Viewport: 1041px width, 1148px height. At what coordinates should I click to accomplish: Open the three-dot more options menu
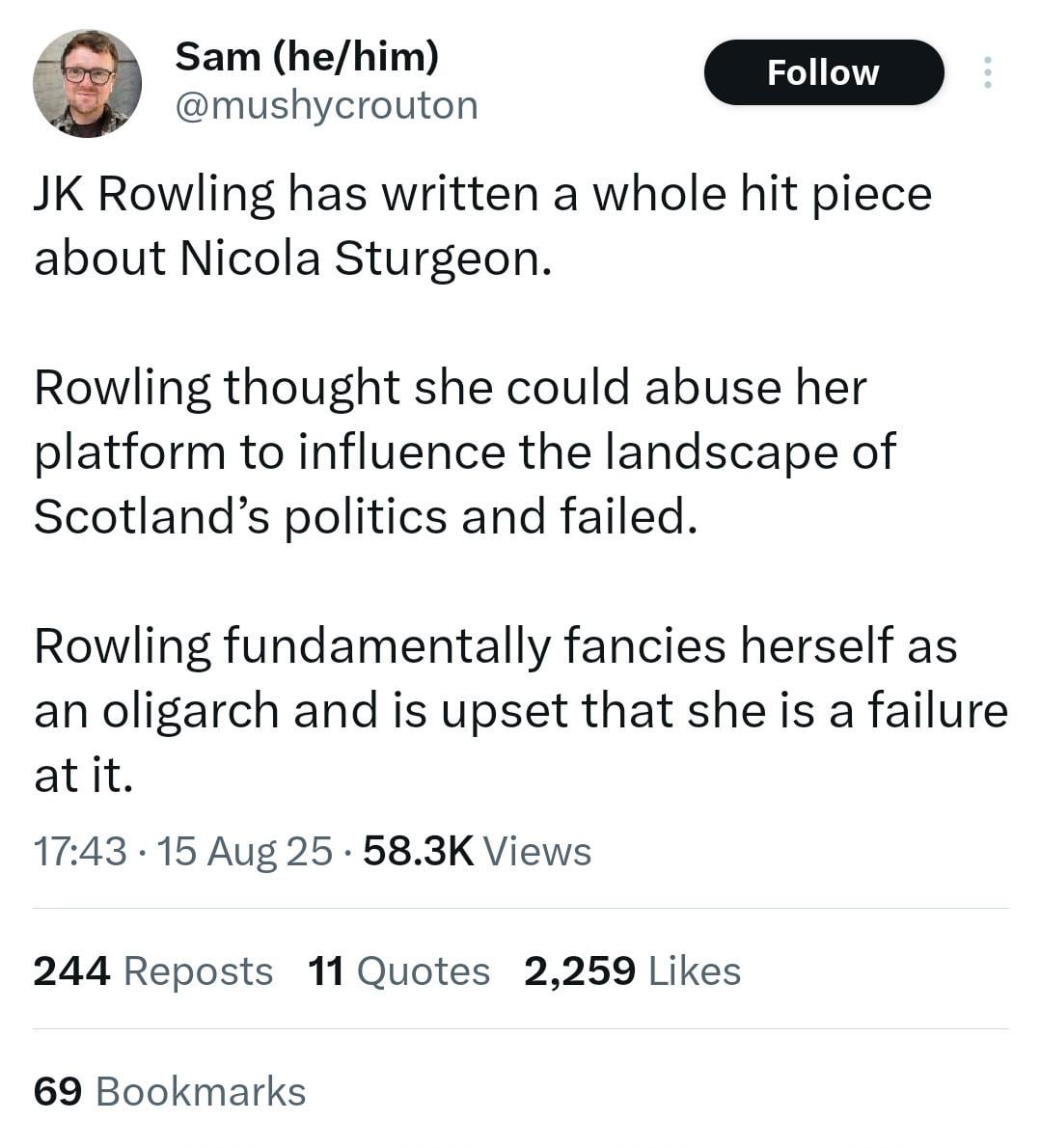pos(988,72)
